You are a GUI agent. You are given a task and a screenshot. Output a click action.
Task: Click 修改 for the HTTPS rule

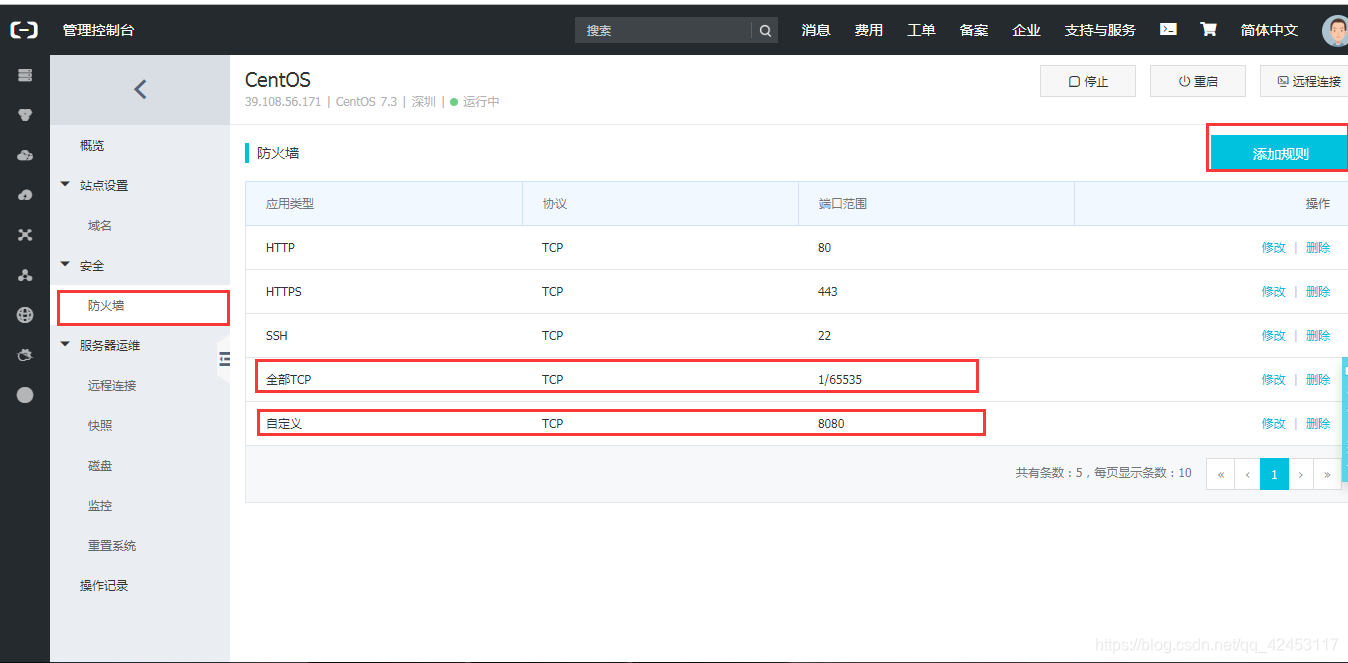(1273, 291)
